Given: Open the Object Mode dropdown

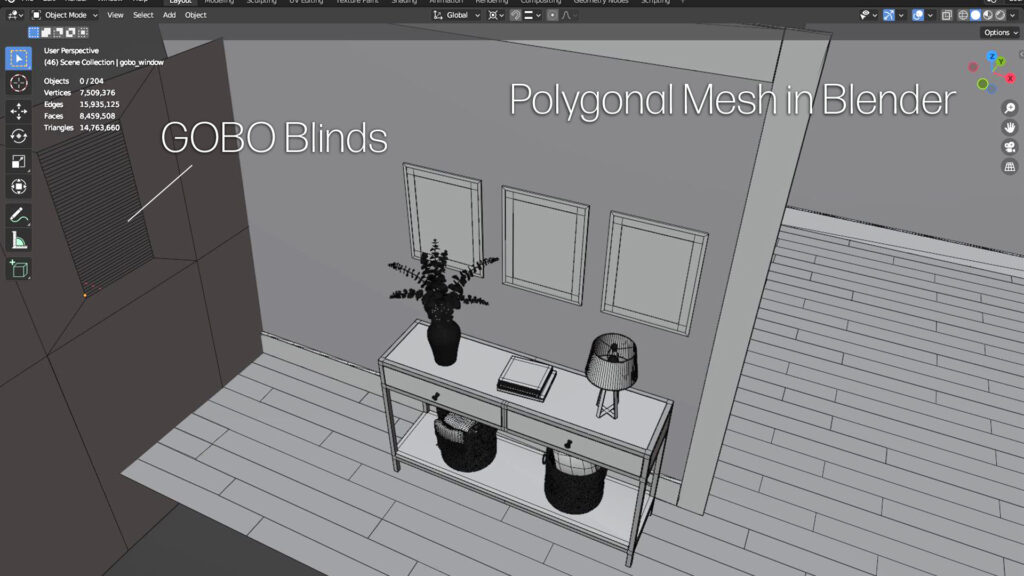Looking at the screenshot, I should [65, 15].
